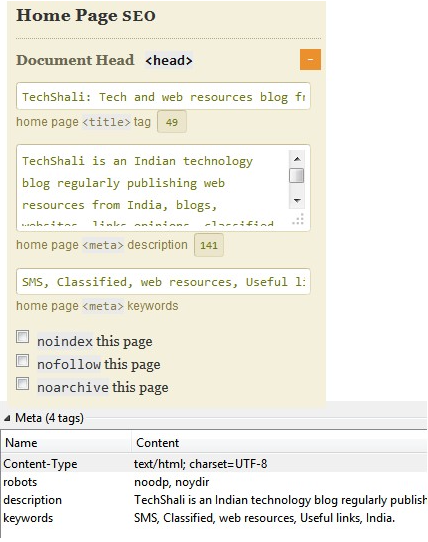Click the description textarea scrollbar thumb
Viewport: 428px width, 542px height.
297,176
